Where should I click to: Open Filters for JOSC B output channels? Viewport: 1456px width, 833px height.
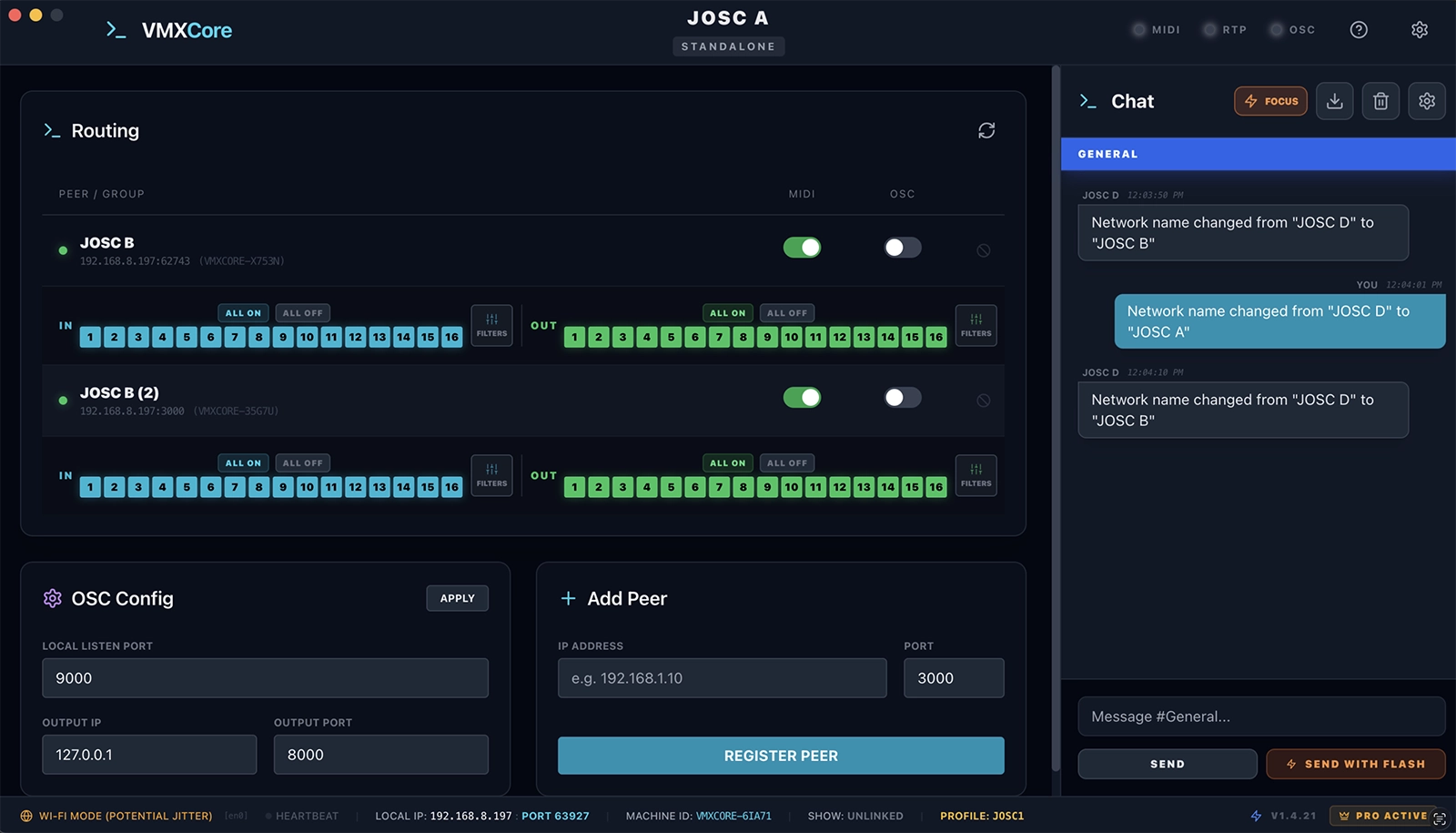(976, 325)
